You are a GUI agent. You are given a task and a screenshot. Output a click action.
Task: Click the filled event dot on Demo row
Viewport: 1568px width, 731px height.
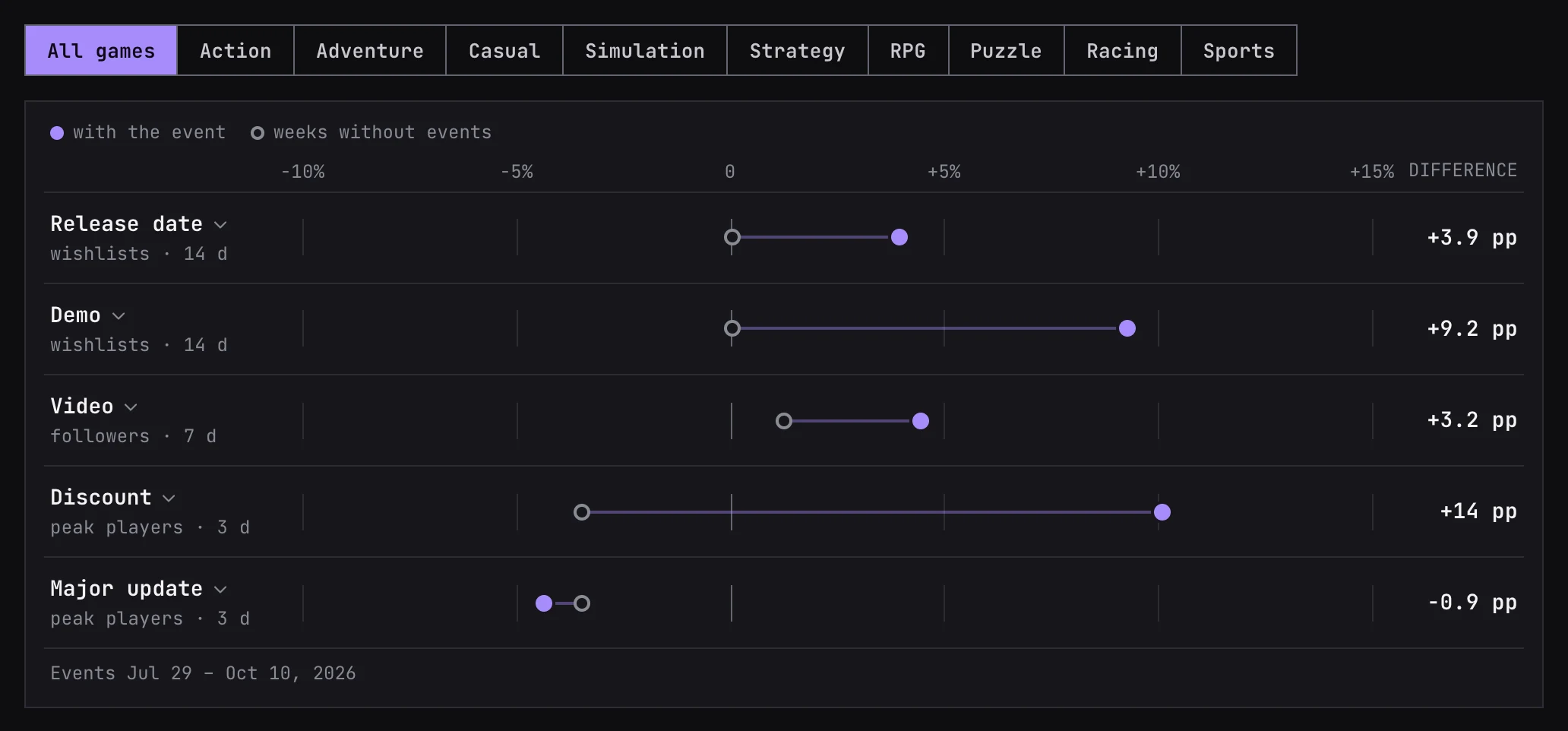1127,328
